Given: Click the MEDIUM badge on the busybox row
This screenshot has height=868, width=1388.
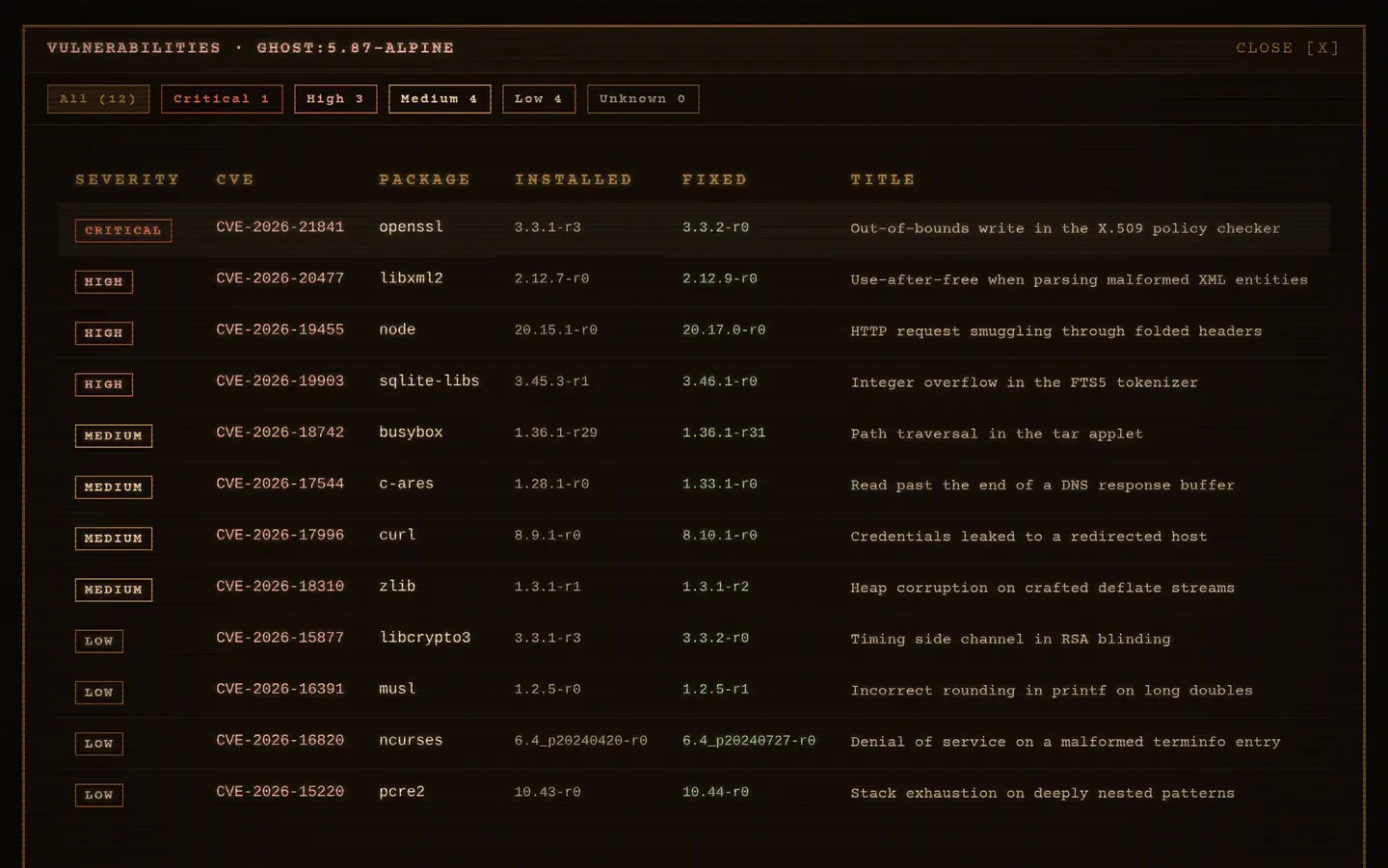Looking at the screenshot, I should [x=114, y=436].
